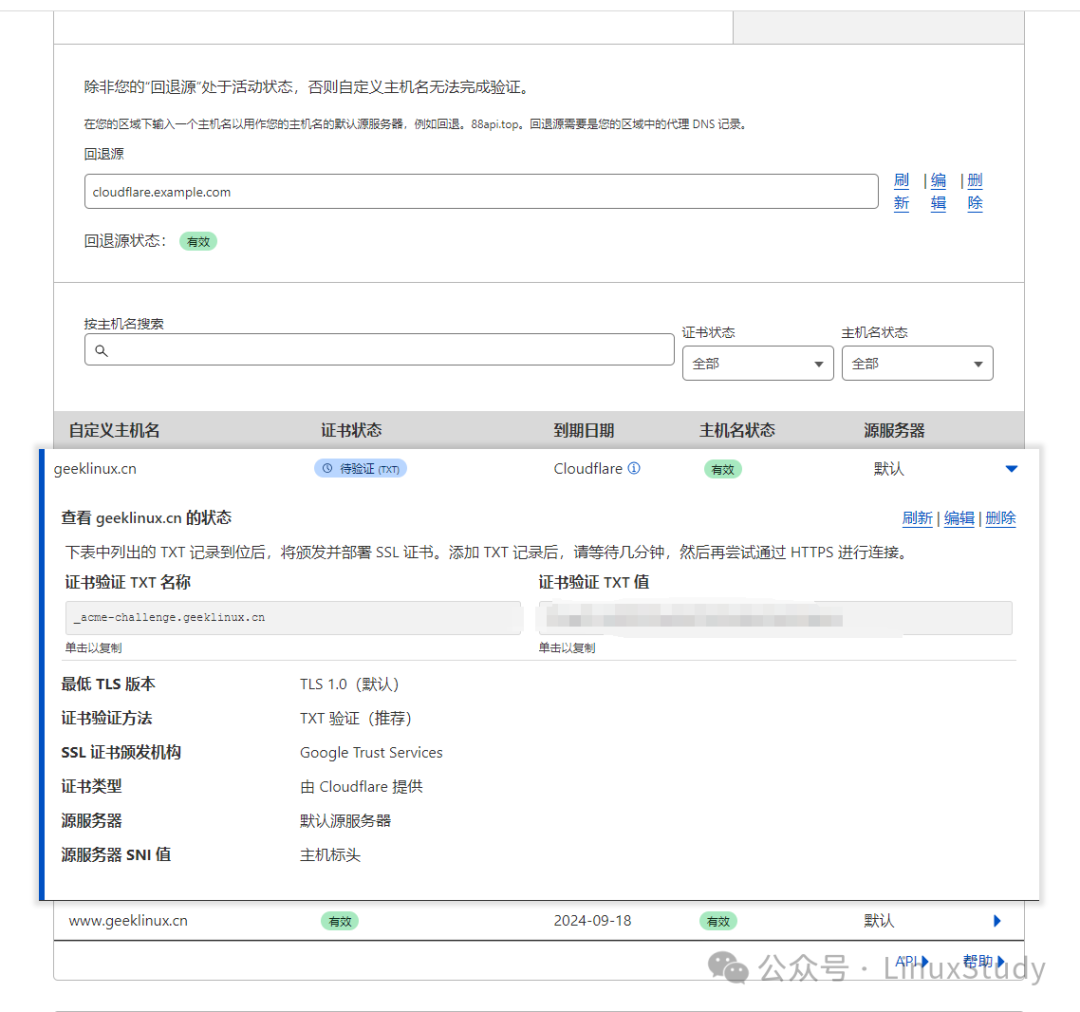Open the API link at the bottom
The height and width of the screenshot is (1012, 1080).
[x=911, y=962]
